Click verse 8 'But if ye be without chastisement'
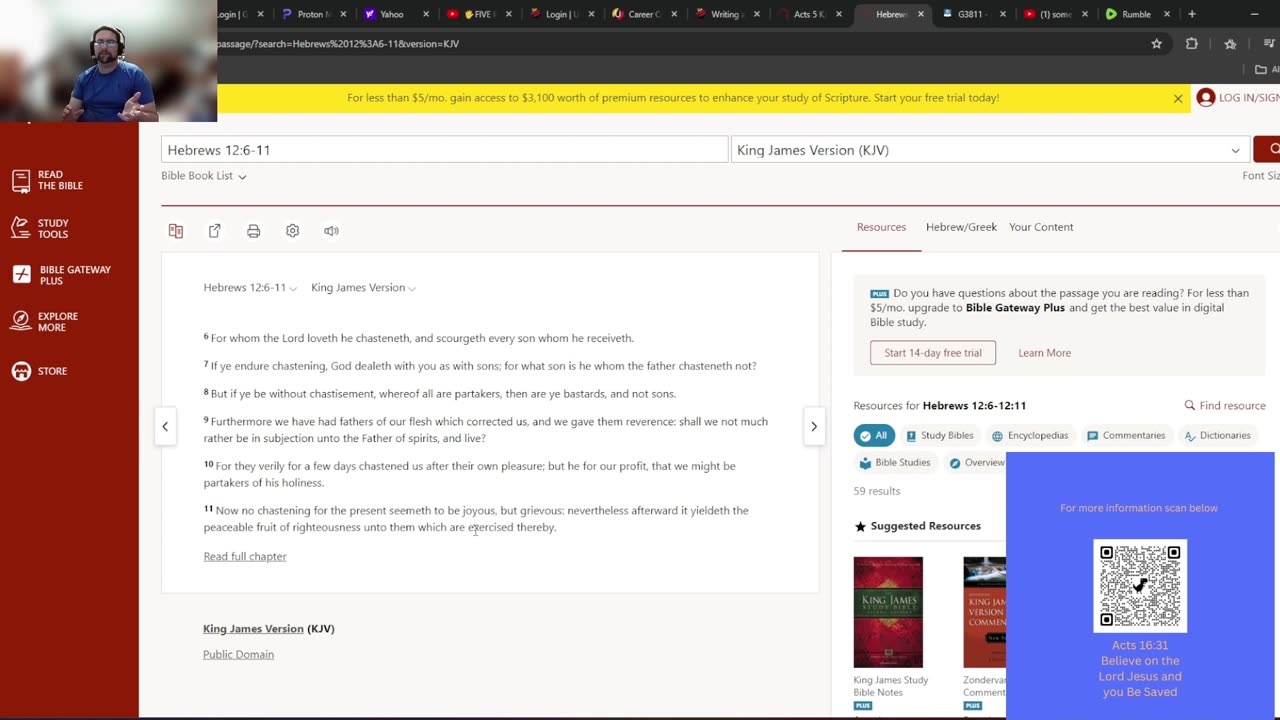 coord(440,394)
